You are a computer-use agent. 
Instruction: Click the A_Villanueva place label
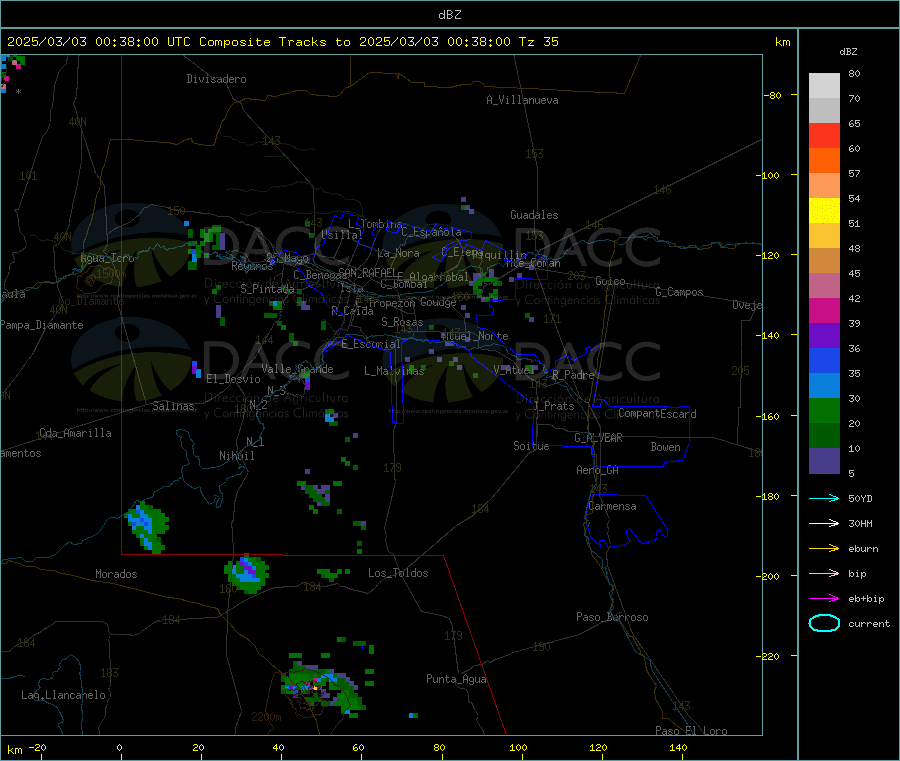[522, 100]
